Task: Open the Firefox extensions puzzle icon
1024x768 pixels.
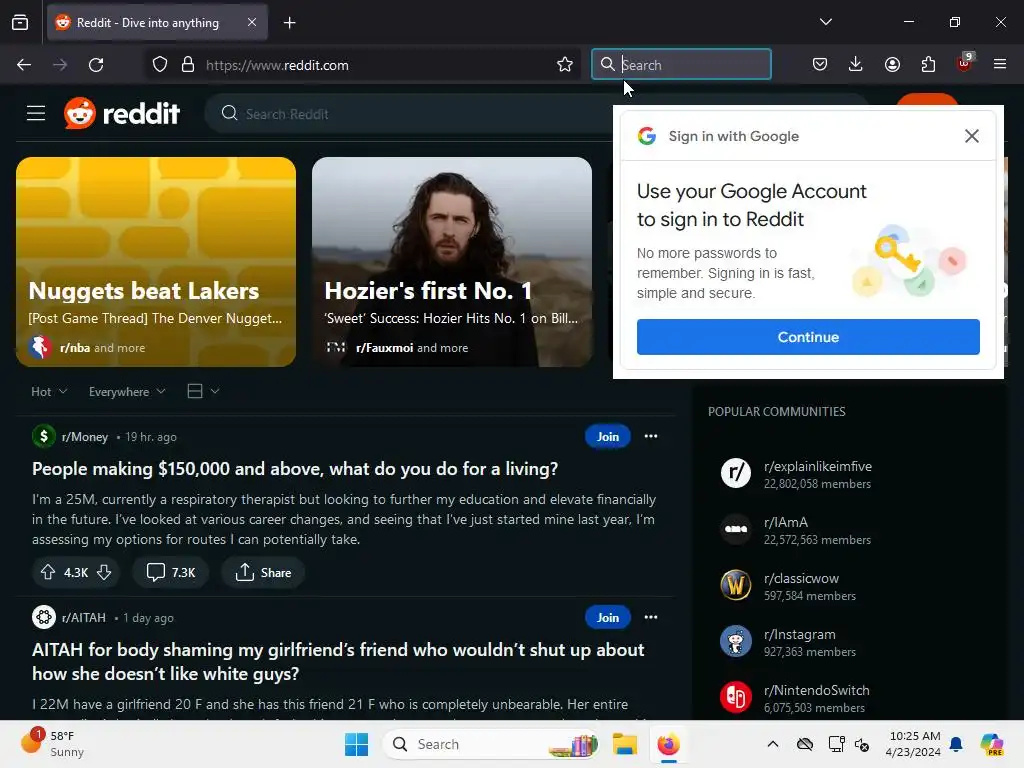Action: coord(928,64)
